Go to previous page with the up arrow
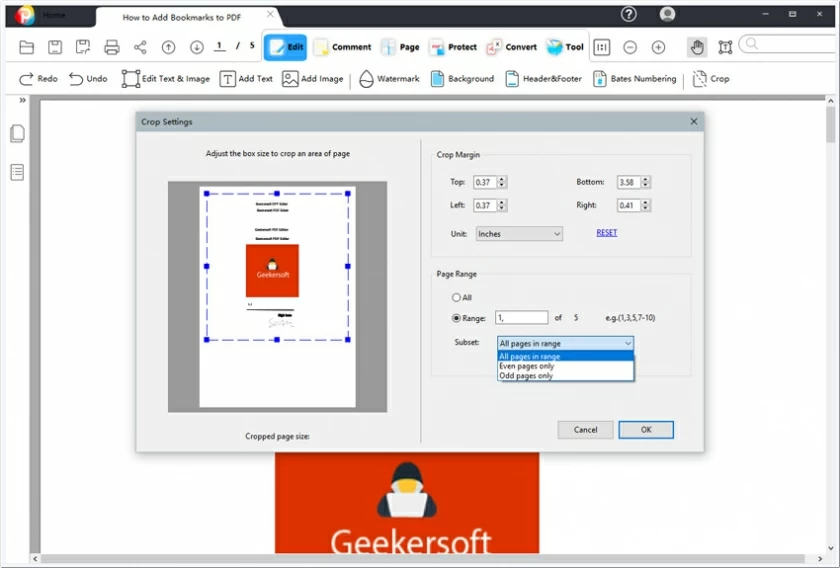The width and height of the screenshot is (840, 568). click(168, 47)
